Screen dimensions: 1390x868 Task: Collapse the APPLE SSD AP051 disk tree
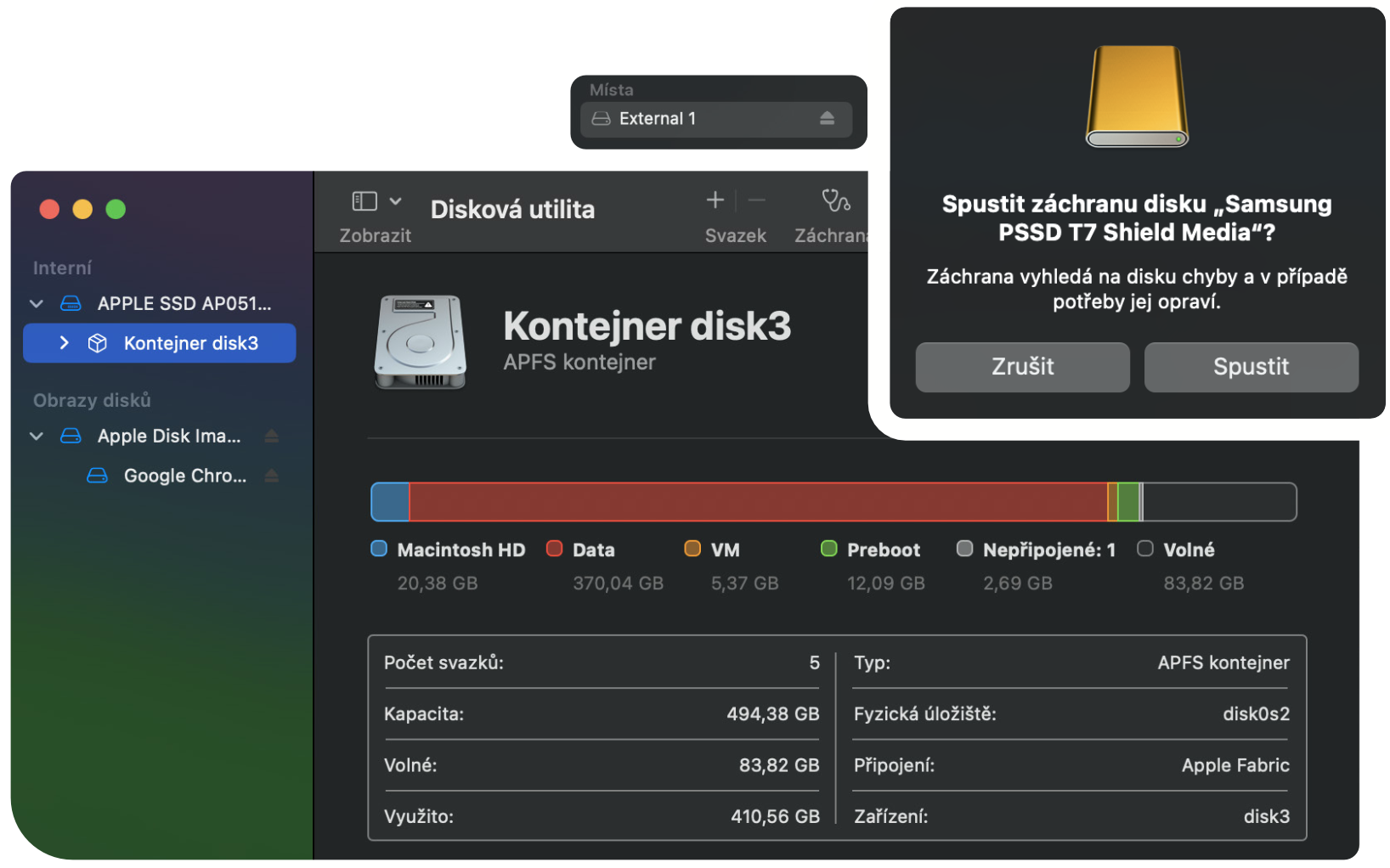tap(37, 303)
